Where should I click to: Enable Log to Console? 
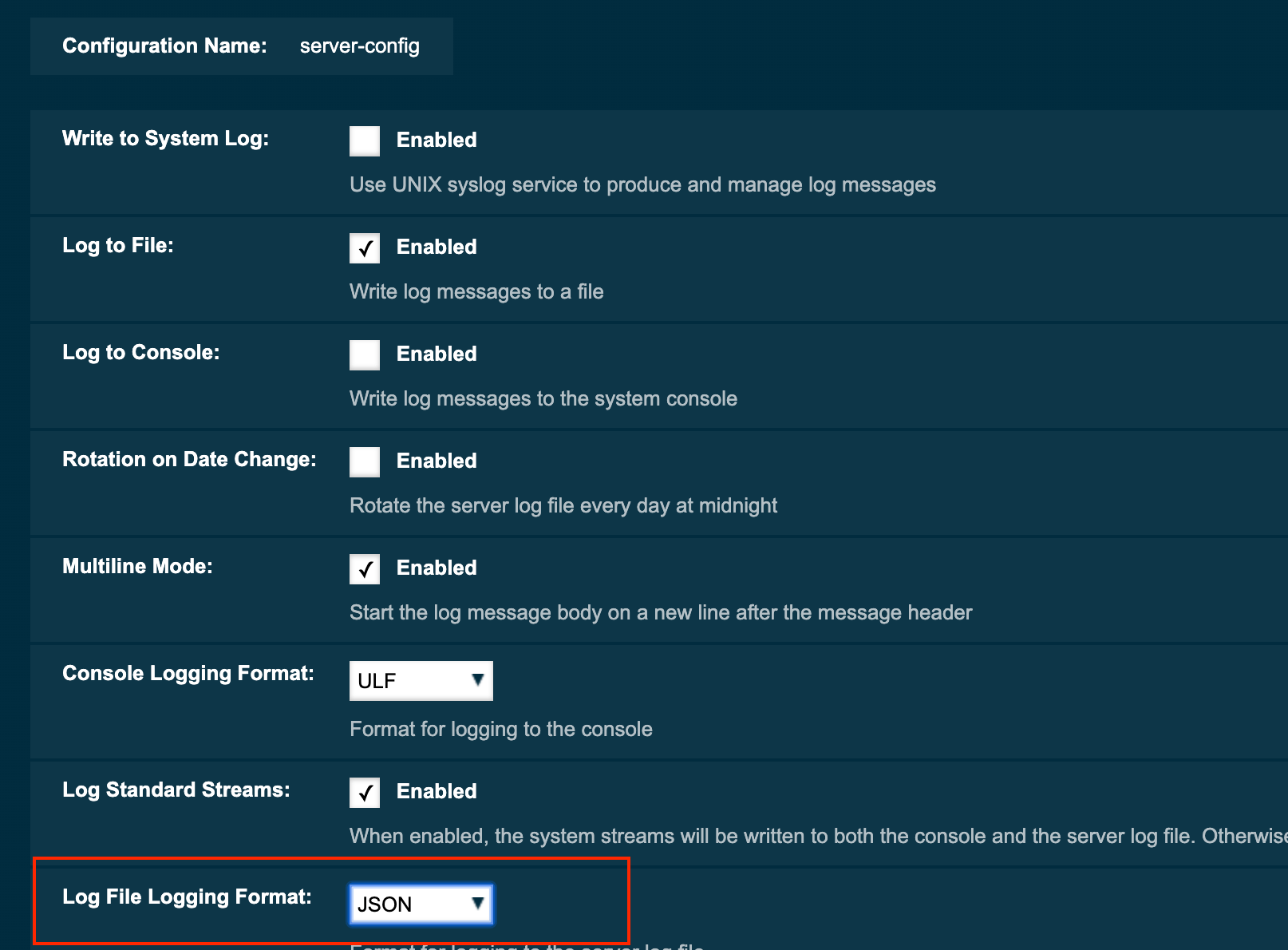click(364, 354)
